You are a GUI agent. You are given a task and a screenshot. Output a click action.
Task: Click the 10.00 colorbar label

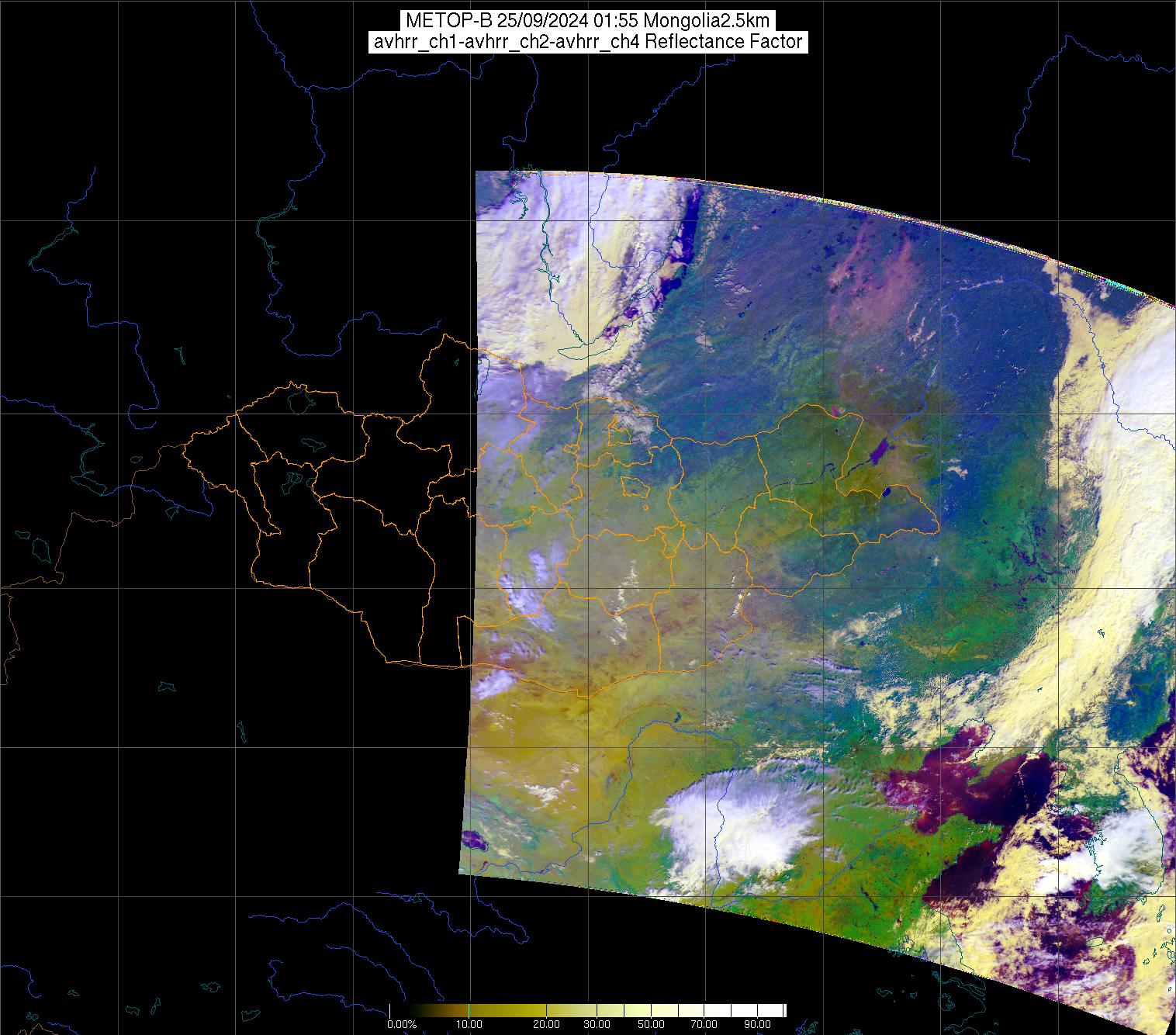click(x=470, y=1025)
